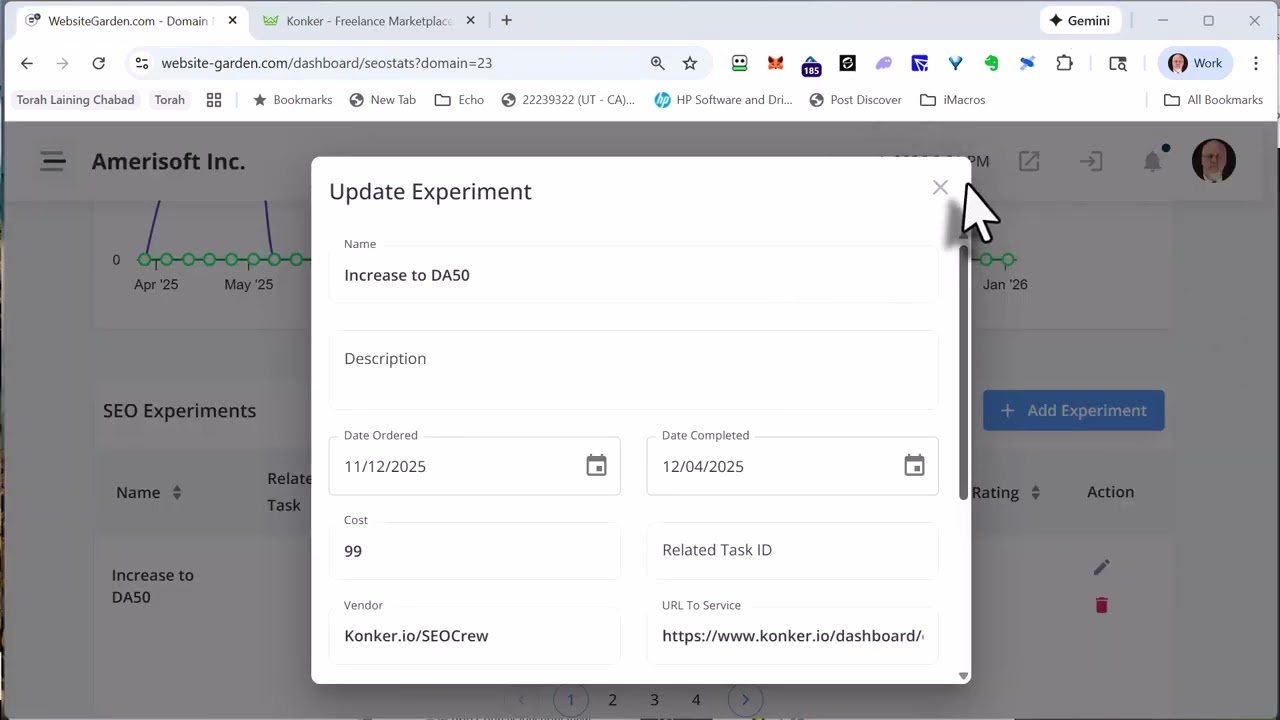
Task: Open the Post Discover bookmark
Action: (855, 100)
